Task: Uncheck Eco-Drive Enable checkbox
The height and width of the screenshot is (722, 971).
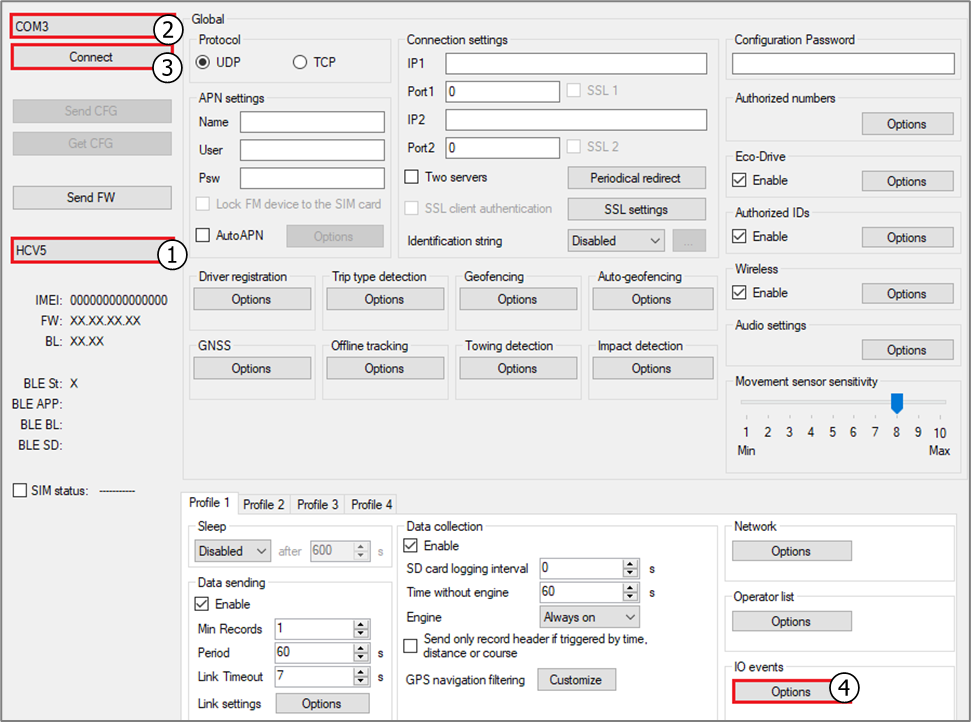Action: click(x=739, y=180)
